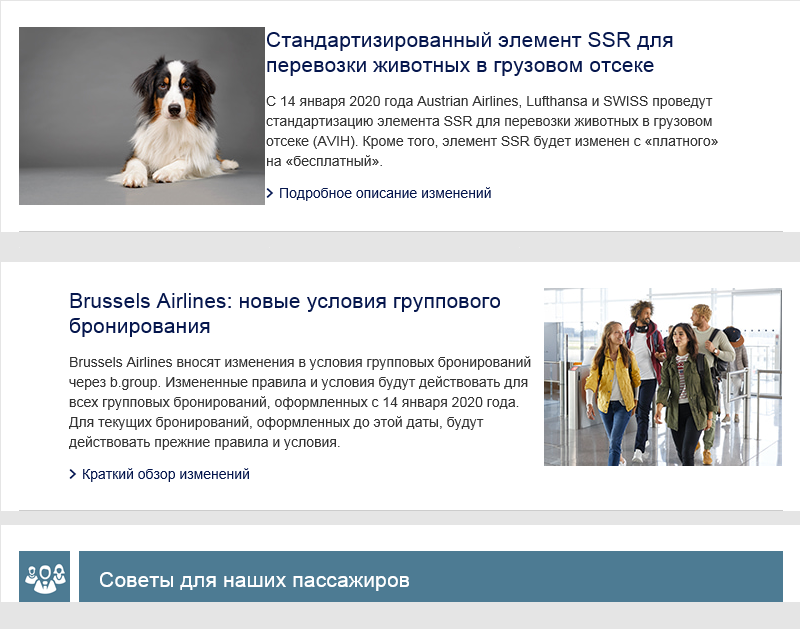
Task: Click heading about SSR element for animals
Action: coord(469,53)
